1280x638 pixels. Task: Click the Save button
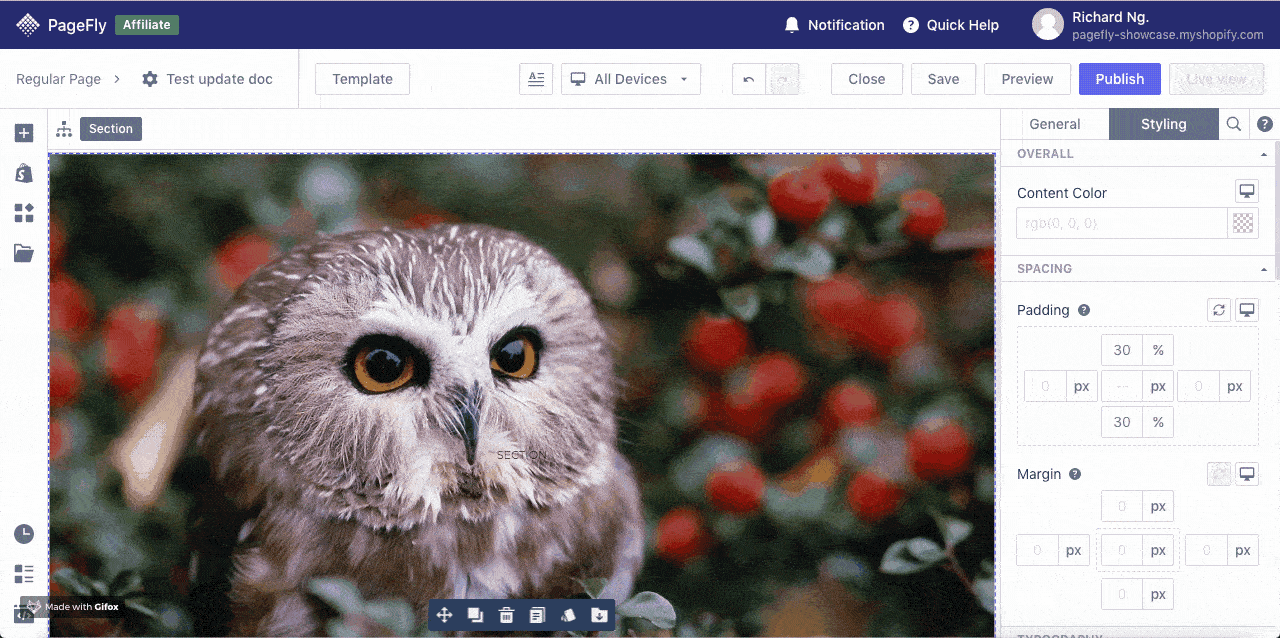(943, 79)
